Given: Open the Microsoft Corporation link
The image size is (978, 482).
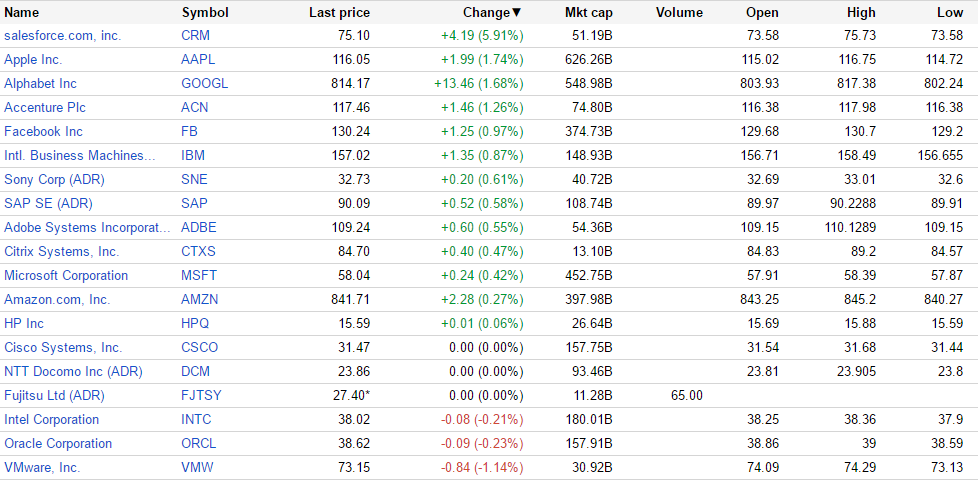Looking at the screenshot, I should point(66,276).
